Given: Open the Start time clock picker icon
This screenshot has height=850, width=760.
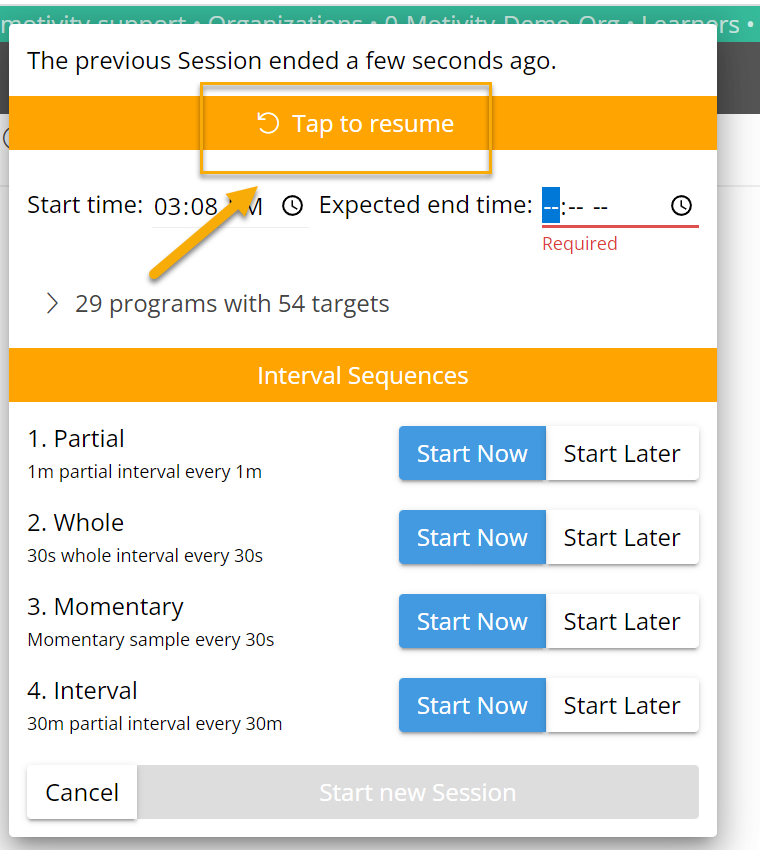Looking at the screenshot, I should [x=292, y=206].
